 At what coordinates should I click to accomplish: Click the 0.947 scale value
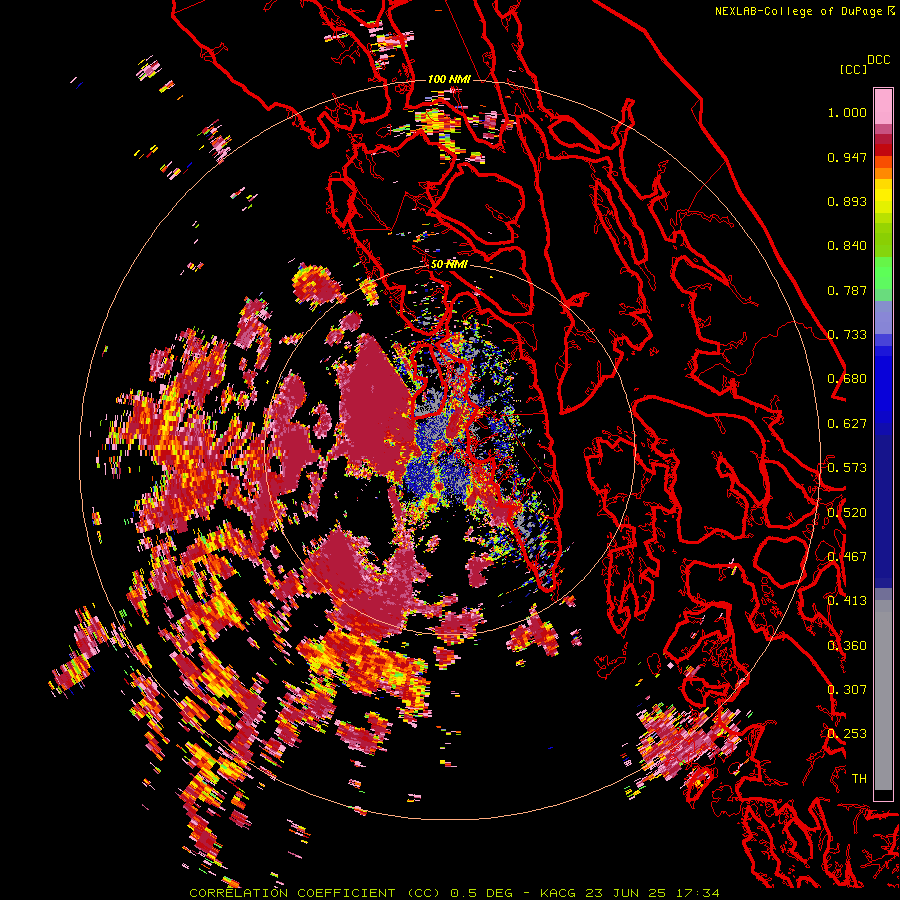pos(847,157)
